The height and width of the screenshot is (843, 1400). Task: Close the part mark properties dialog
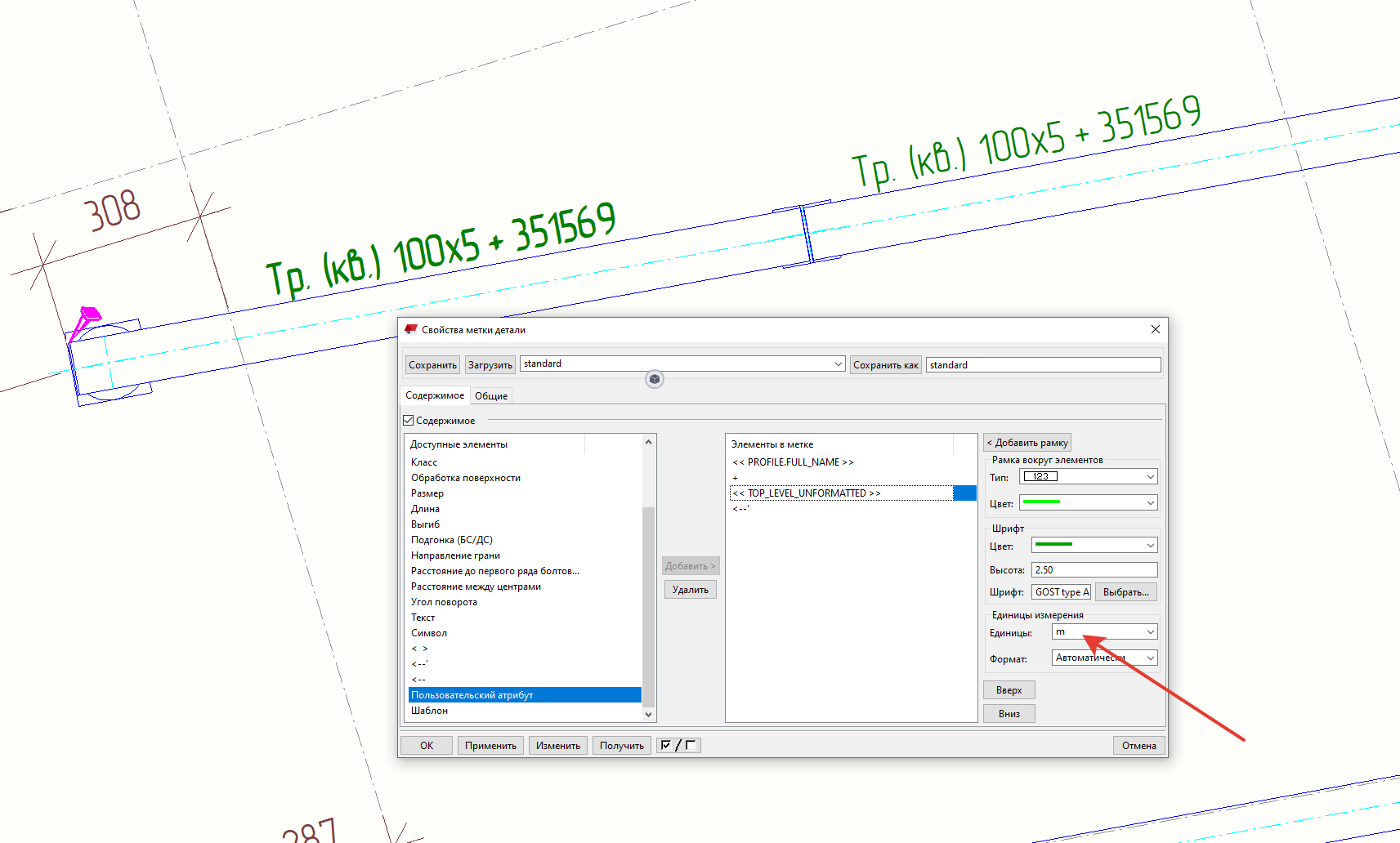click(1155, 329)
